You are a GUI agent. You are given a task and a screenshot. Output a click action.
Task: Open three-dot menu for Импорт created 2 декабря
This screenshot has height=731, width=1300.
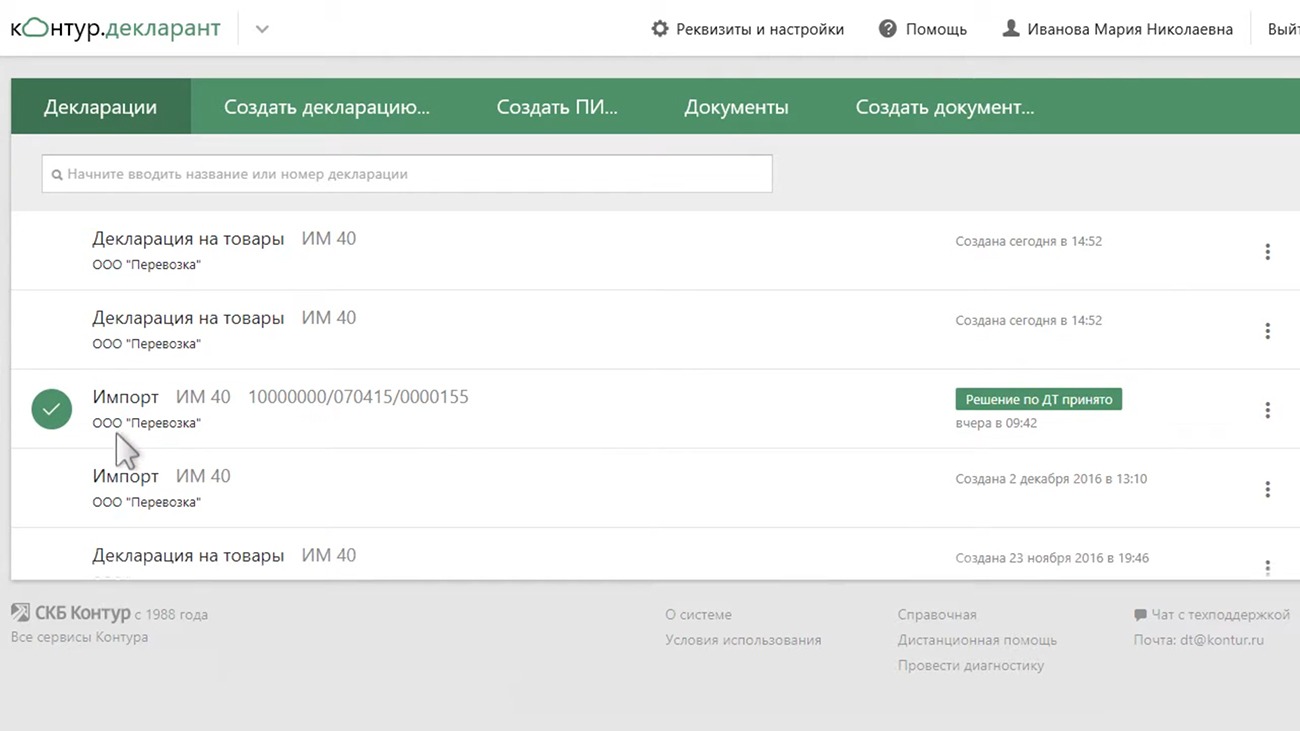pyautogui.click(x=1267, y=489)
